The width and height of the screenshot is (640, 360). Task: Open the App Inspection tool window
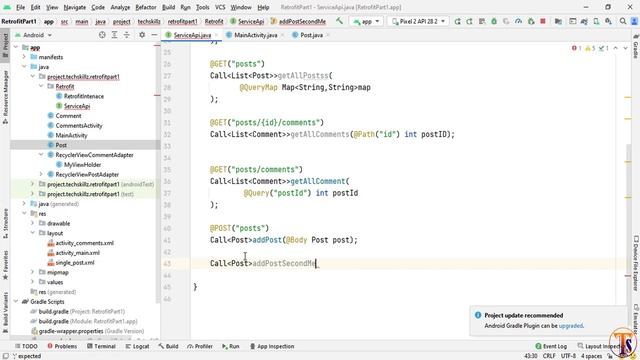point(272,347)
